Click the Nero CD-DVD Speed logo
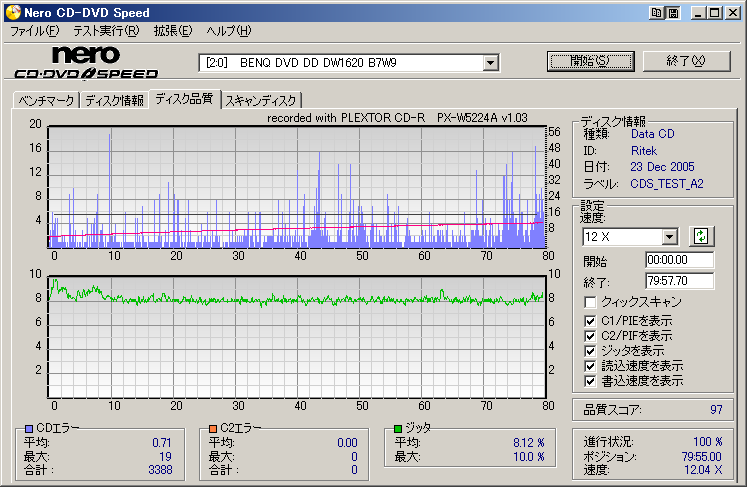The image size is (747, 487). coord(86,62)
